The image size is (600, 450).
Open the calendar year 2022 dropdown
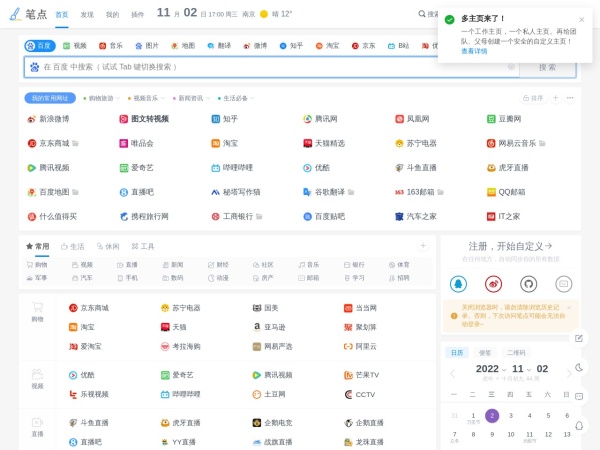491,368
